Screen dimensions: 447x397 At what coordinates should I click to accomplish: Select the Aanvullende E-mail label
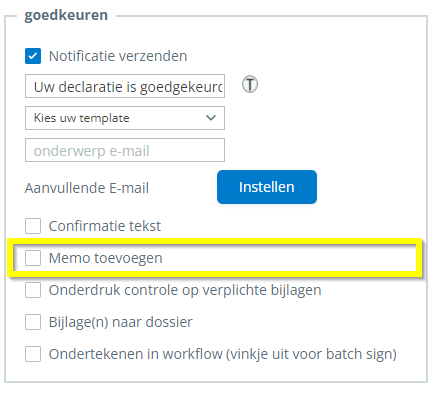click(87, 188)
